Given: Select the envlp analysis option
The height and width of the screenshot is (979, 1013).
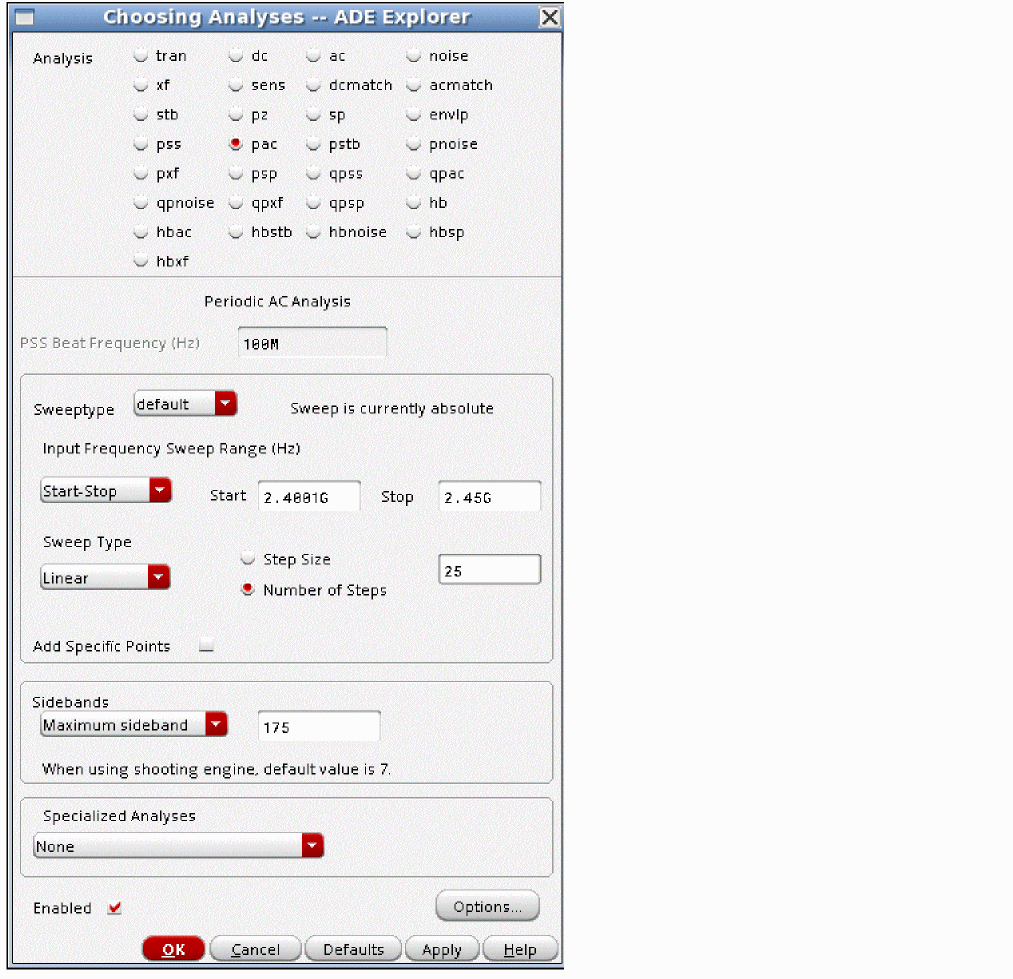Looking at the screenshot, I should (x=413, y=114).
